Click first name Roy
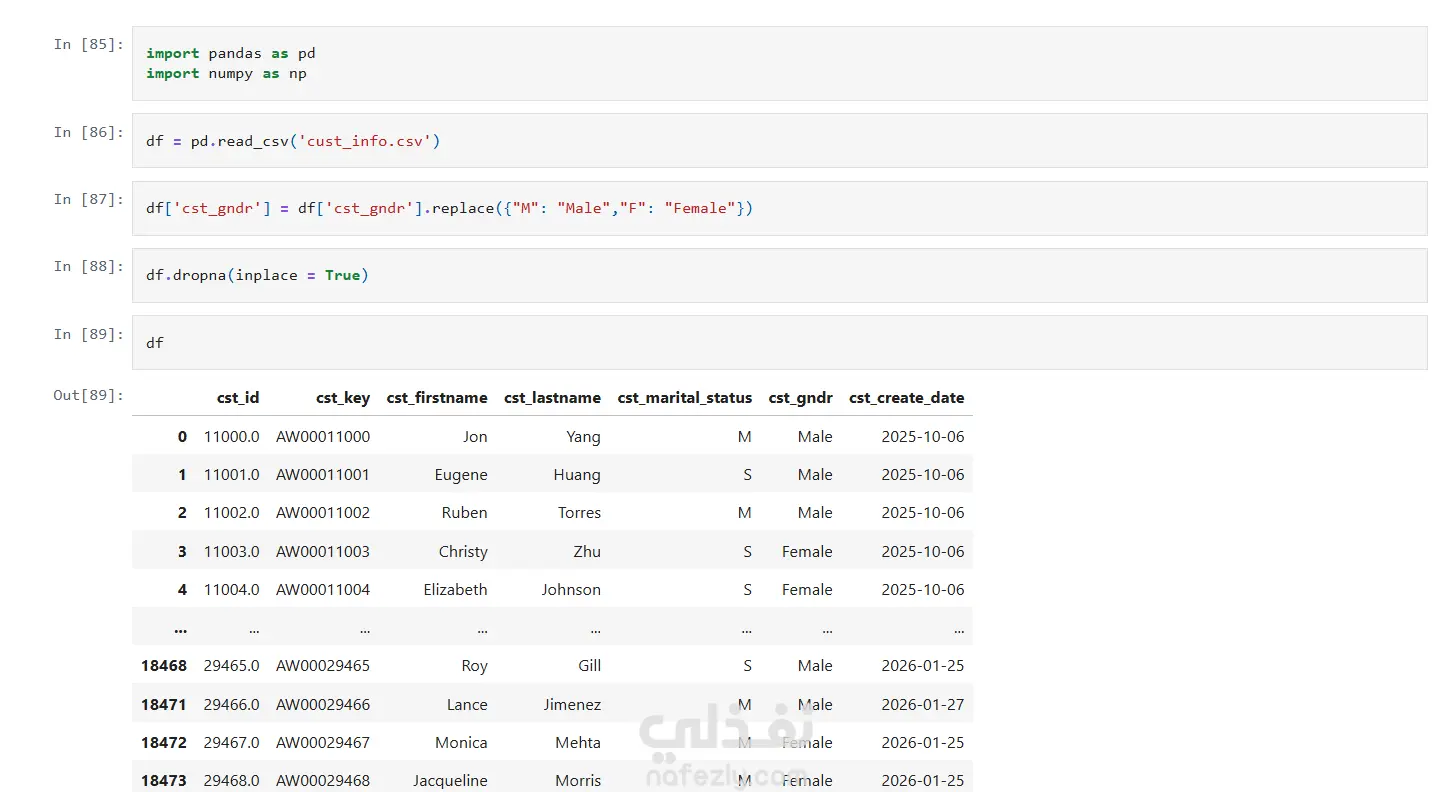 (475, 665)
